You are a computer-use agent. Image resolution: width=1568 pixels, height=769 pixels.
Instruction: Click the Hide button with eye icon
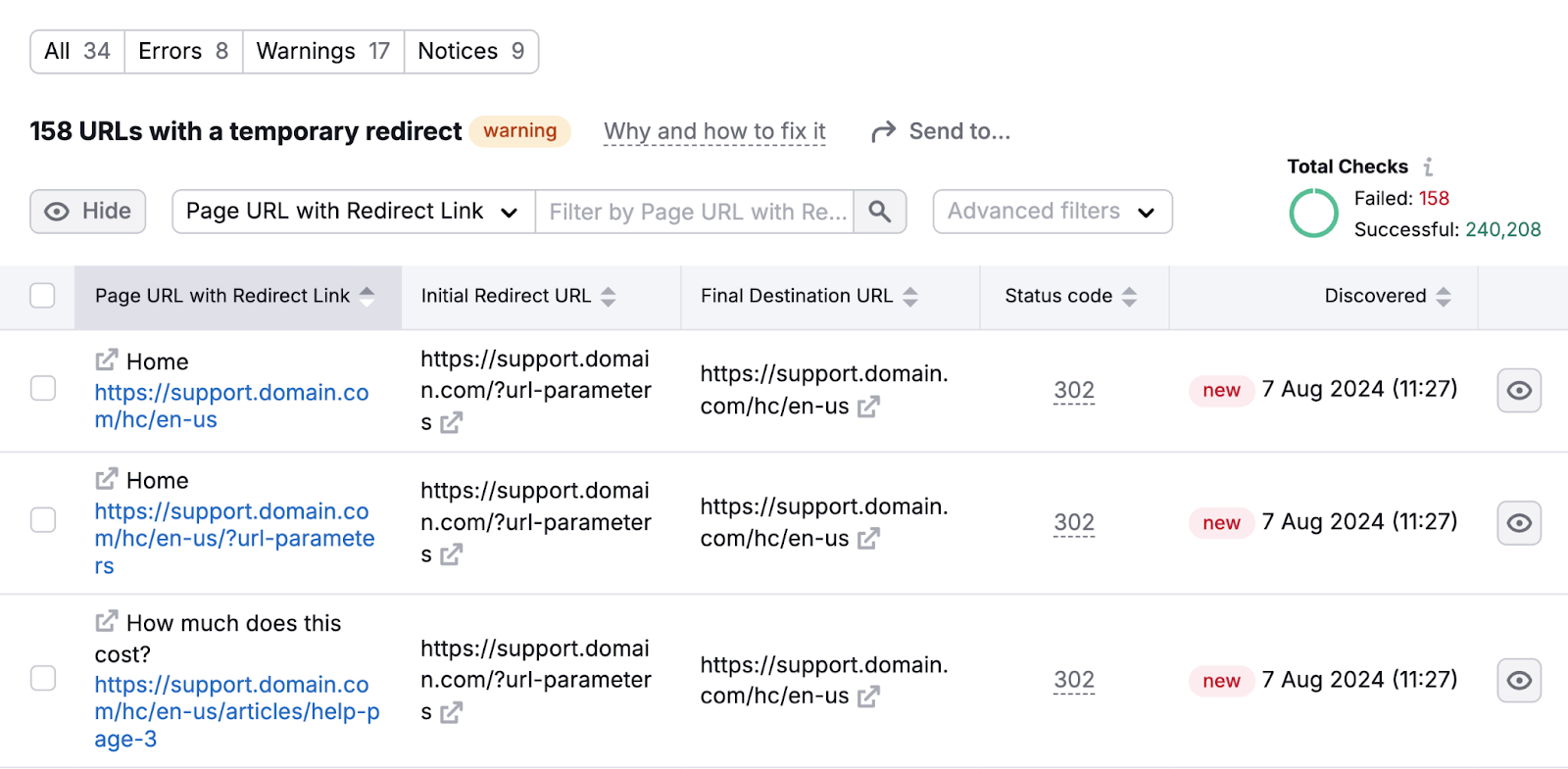click(88, 212)
